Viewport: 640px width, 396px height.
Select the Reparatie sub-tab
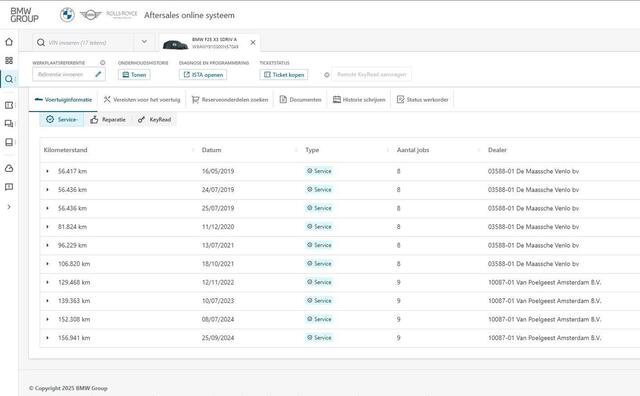click(x=108, y=120)
